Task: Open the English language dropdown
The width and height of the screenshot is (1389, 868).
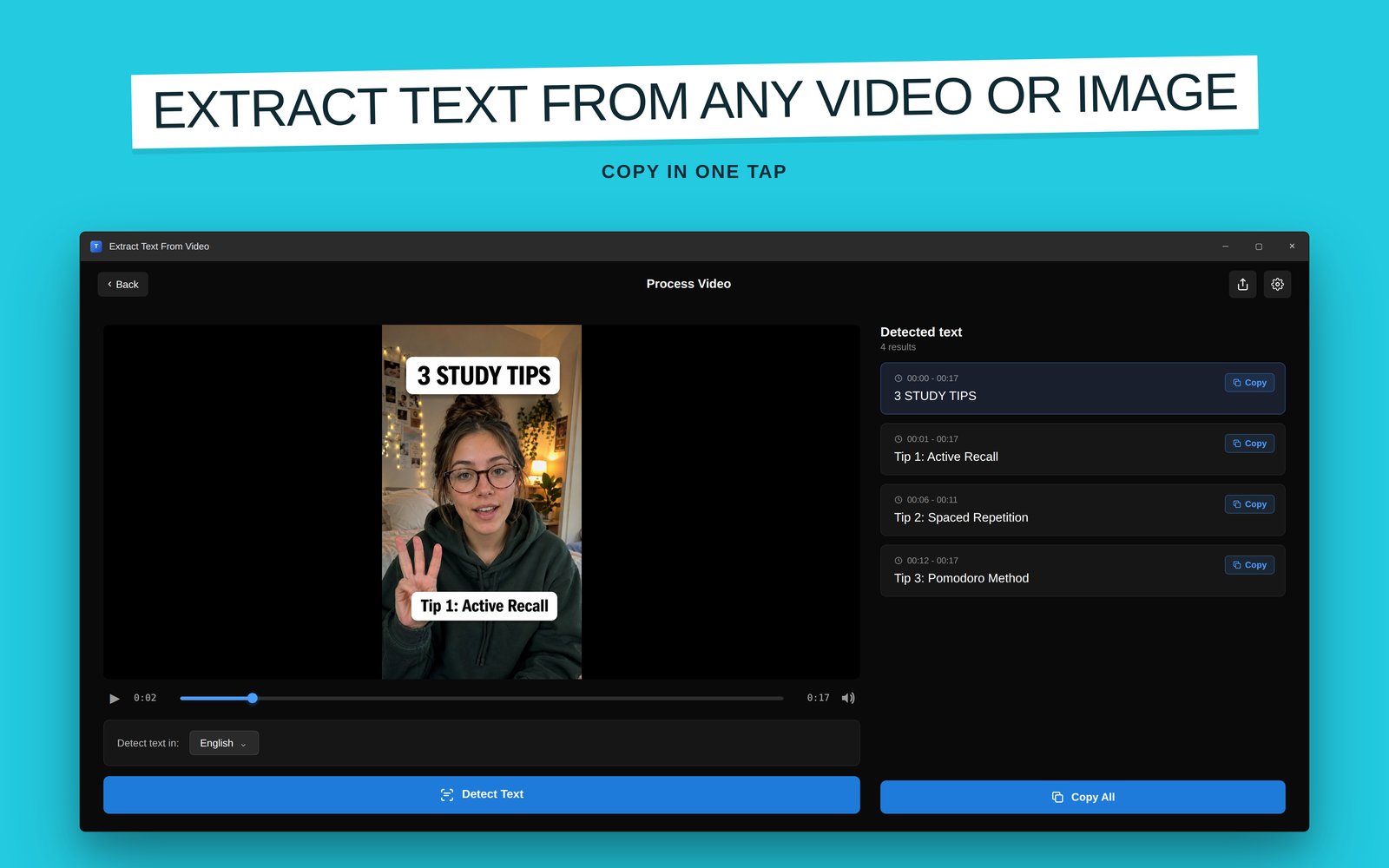Action: (x=224, y=743)
